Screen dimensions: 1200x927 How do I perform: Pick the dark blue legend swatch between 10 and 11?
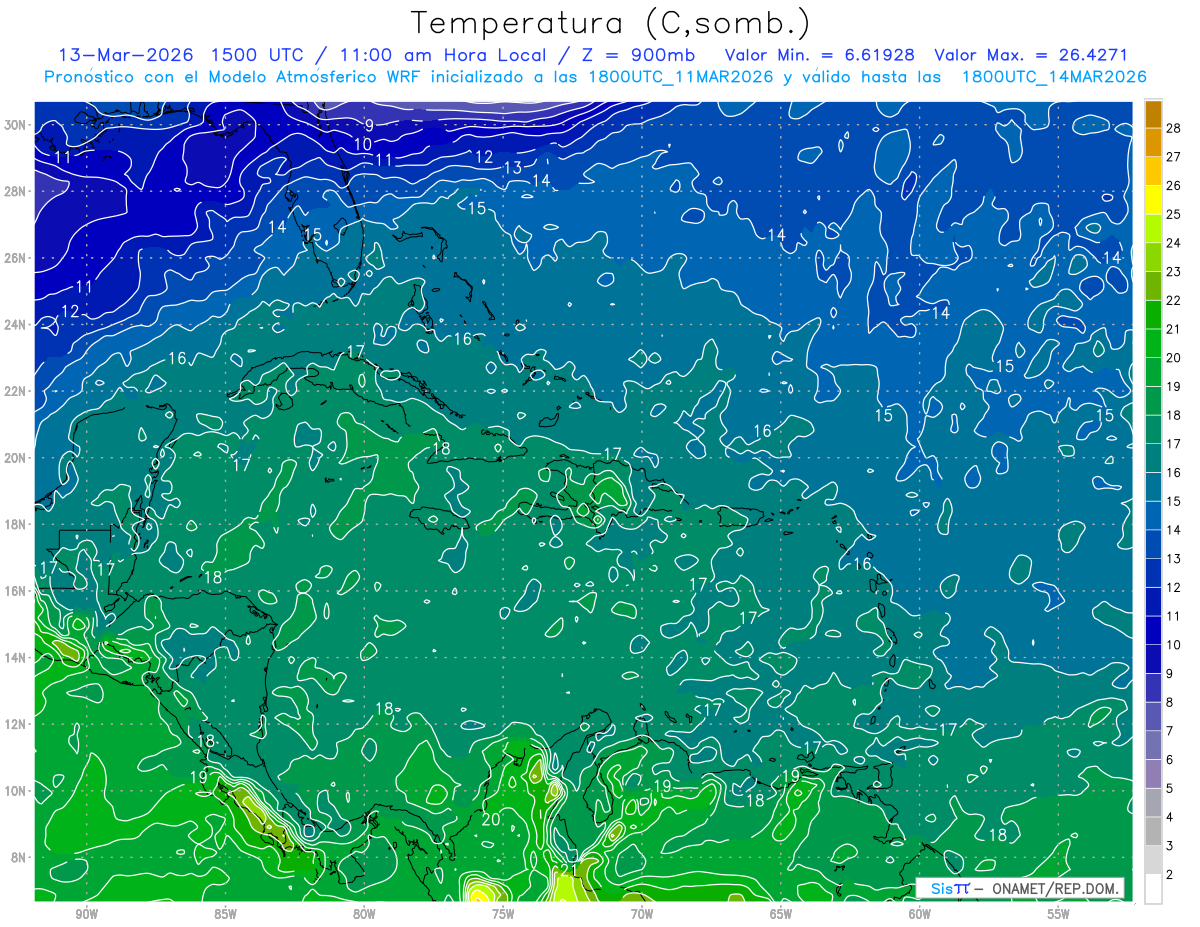point(1154,631)
